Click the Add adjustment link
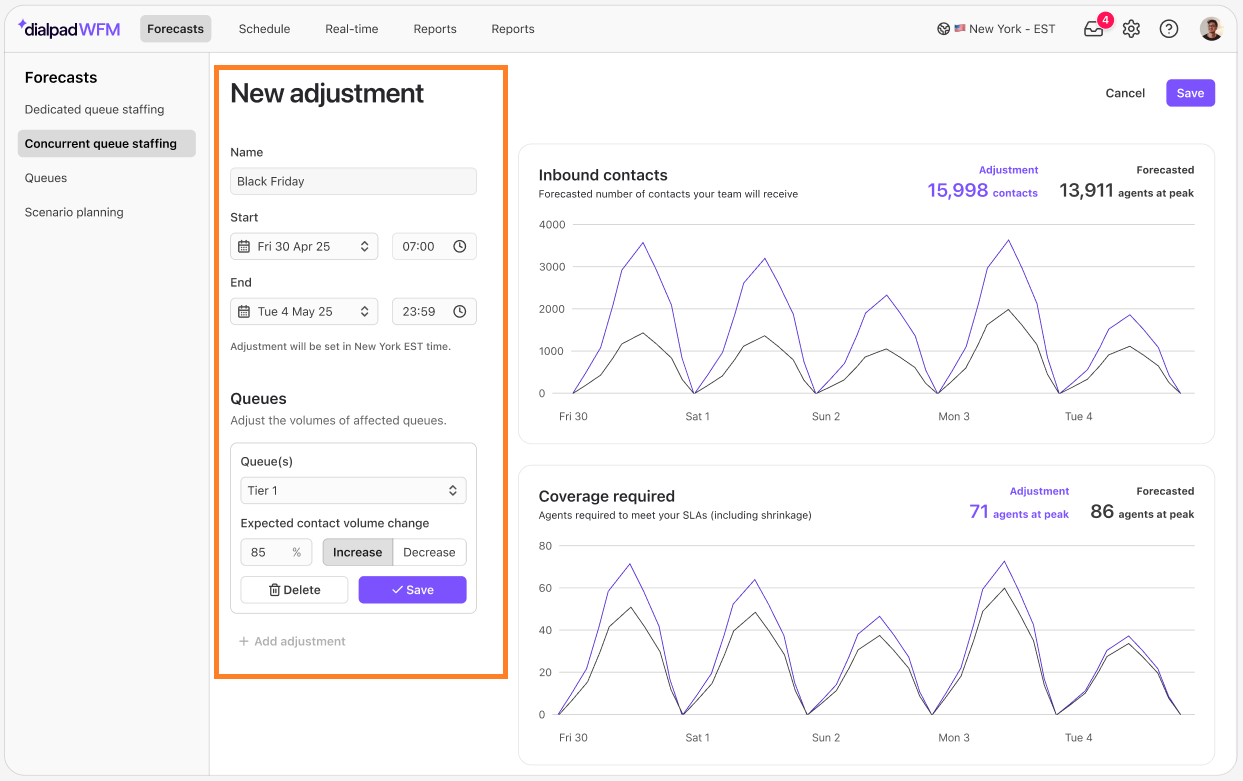 click(292, 641)
